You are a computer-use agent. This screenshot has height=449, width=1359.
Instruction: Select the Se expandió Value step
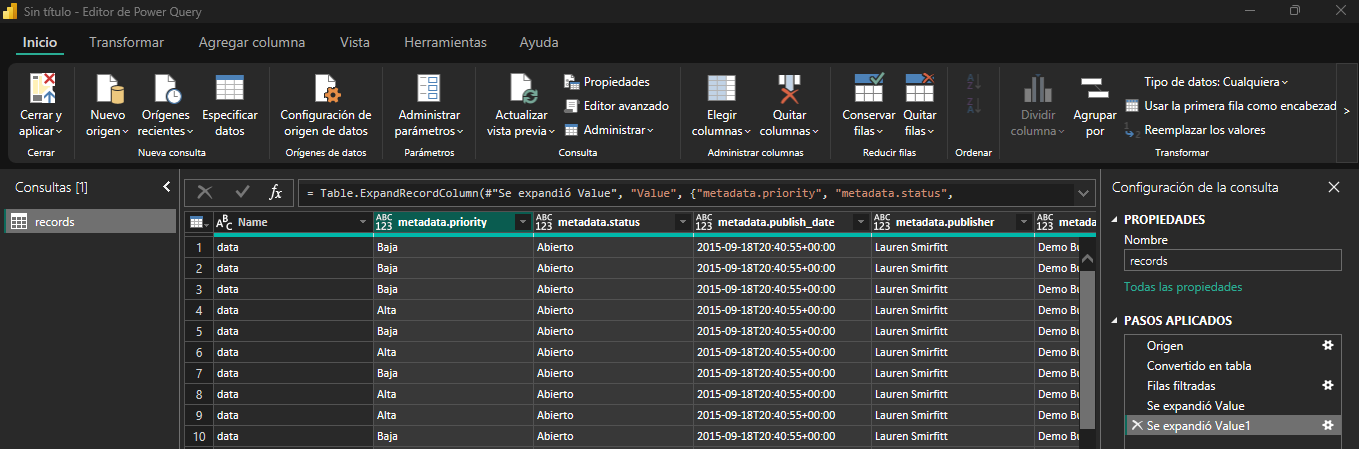pyautogui.click(x=1195, y=406)
